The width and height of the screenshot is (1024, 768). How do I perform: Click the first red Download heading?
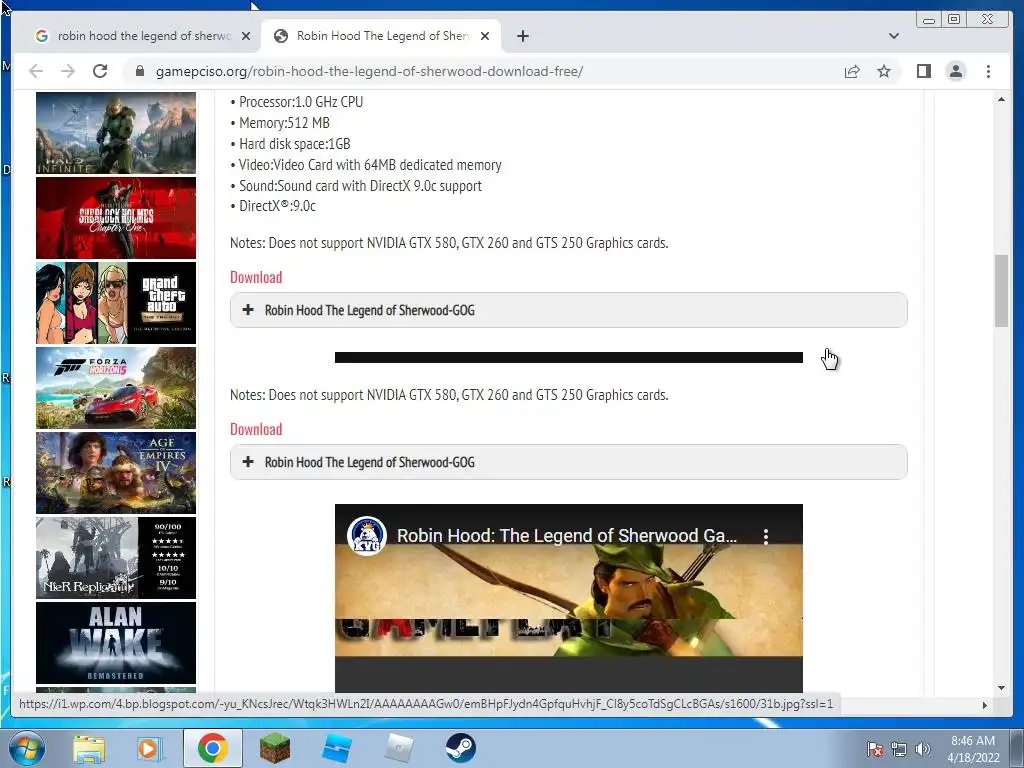[256, 277]
